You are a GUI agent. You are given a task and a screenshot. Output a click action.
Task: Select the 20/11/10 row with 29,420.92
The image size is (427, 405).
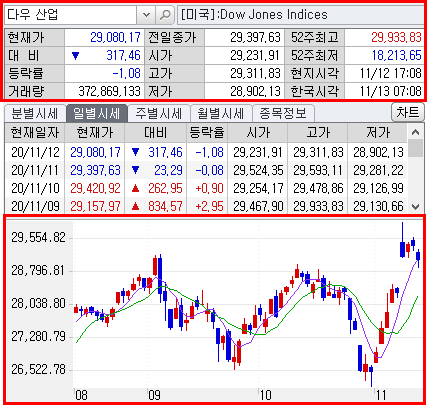pyautogui.click(x=206, y=188)
